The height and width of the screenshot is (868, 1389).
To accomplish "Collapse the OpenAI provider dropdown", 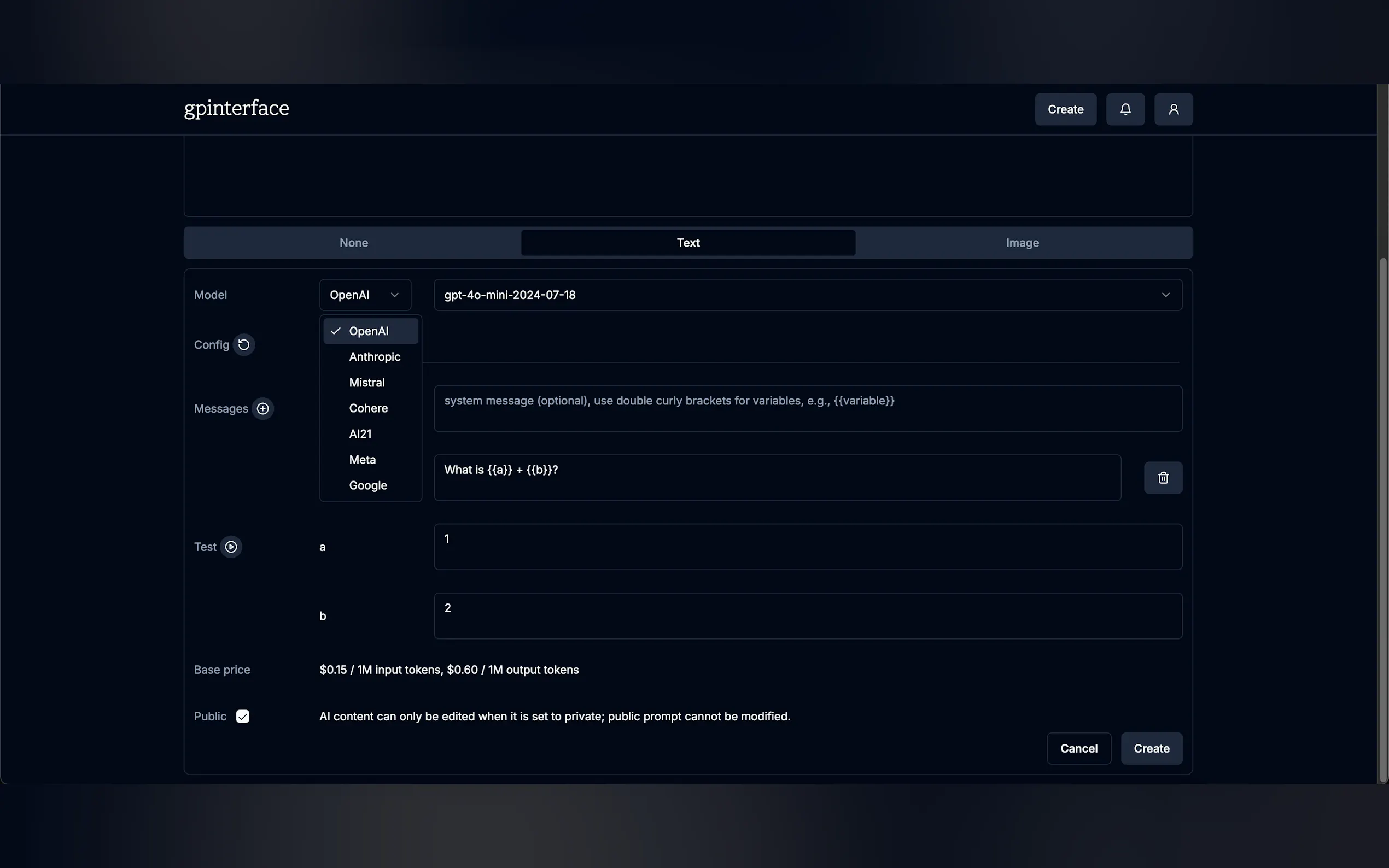I will coord(365,295).
